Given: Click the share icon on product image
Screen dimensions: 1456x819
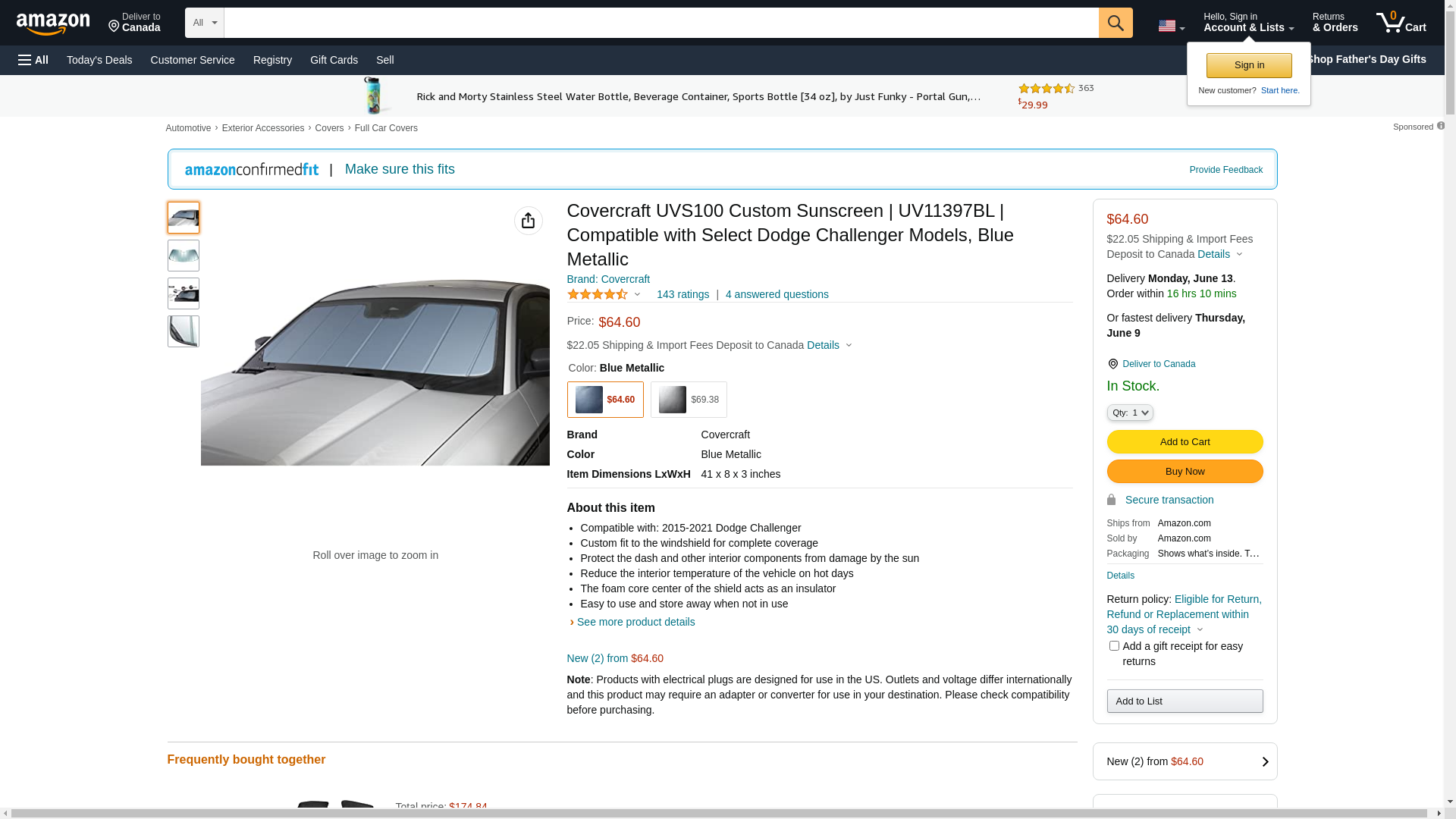Looking at the screenshot, I should 528,221.
